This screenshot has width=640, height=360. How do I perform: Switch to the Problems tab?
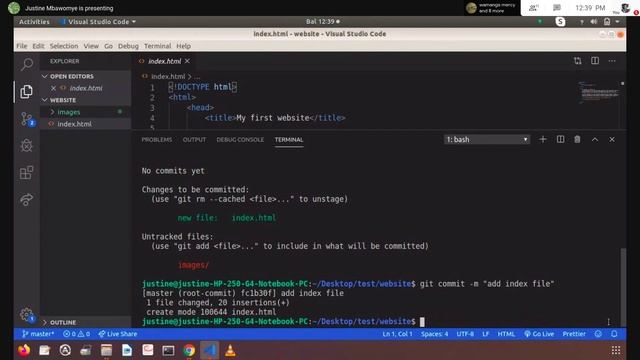[x=157, y=140]
